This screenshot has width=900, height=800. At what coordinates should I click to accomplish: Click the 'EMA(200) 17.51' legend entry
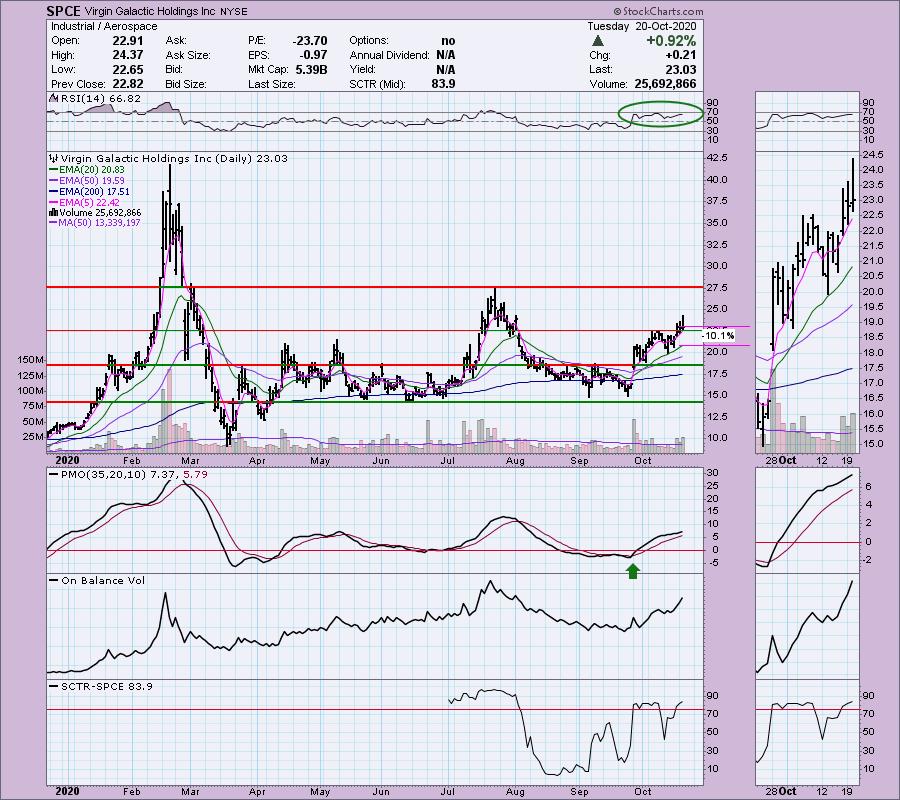94,191
